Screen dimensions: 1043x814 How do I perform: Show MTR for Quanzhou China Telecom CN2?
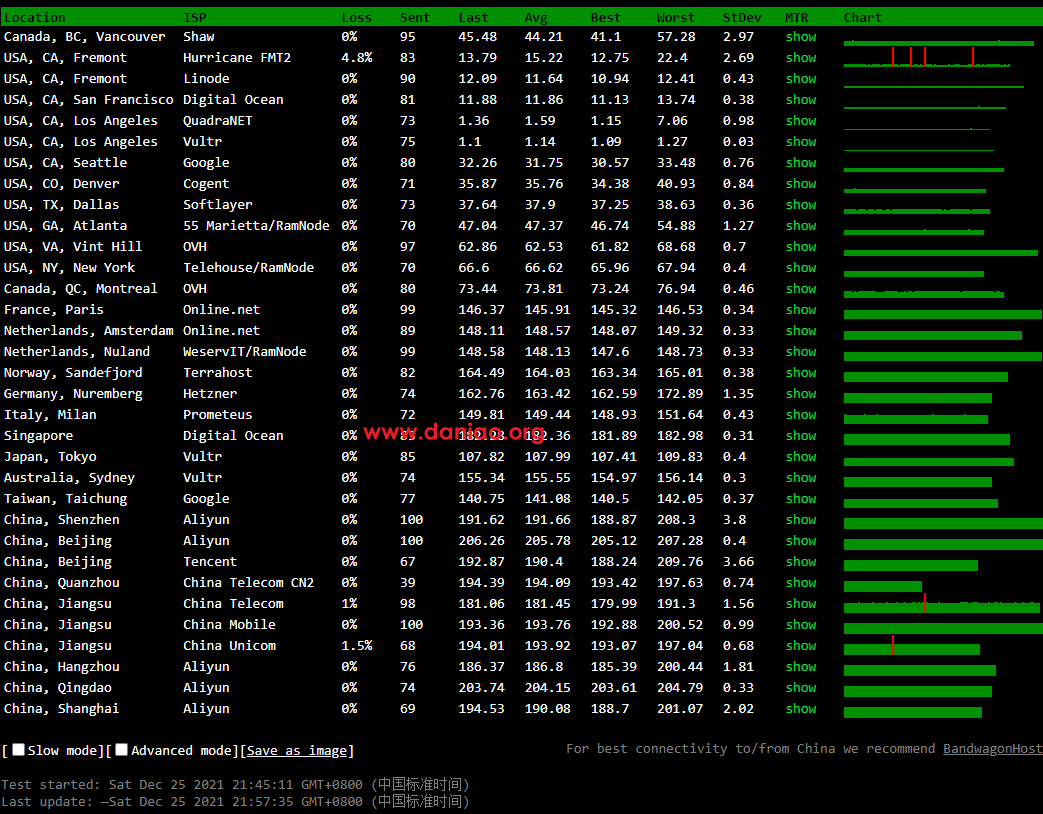pyautogui.click(x=801, y=583)
